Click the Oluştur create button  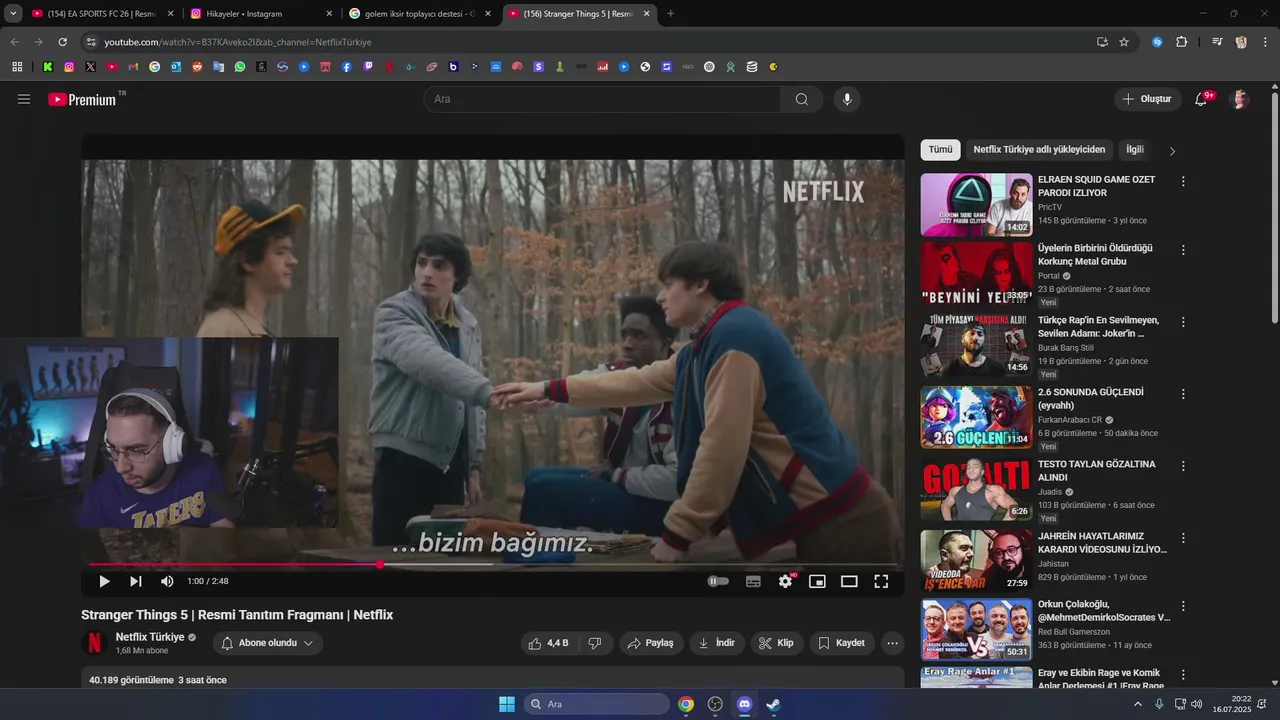(1147, 99)
